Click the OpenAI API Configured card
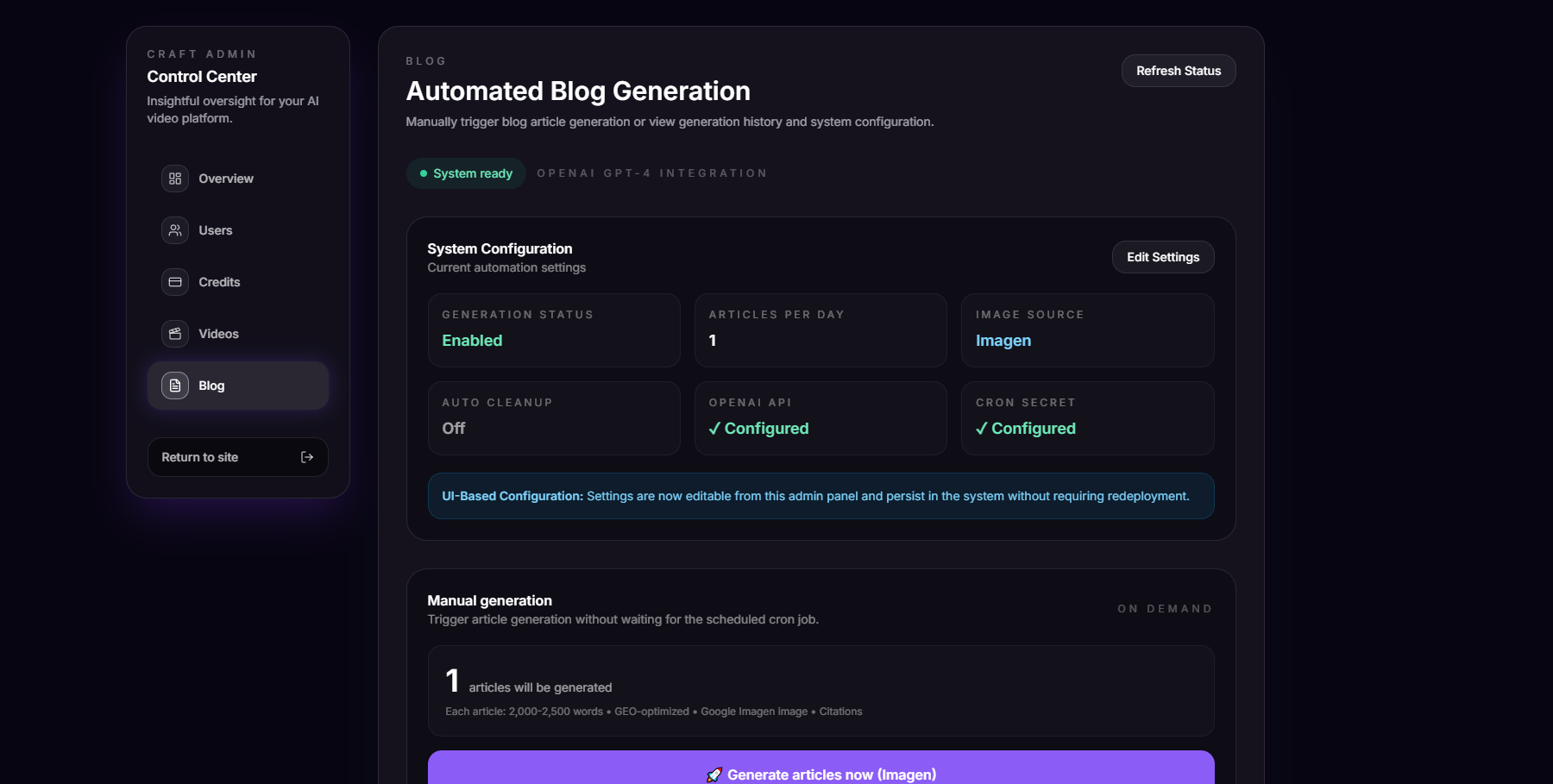The image size is (1553, 784). coord(821,418)
